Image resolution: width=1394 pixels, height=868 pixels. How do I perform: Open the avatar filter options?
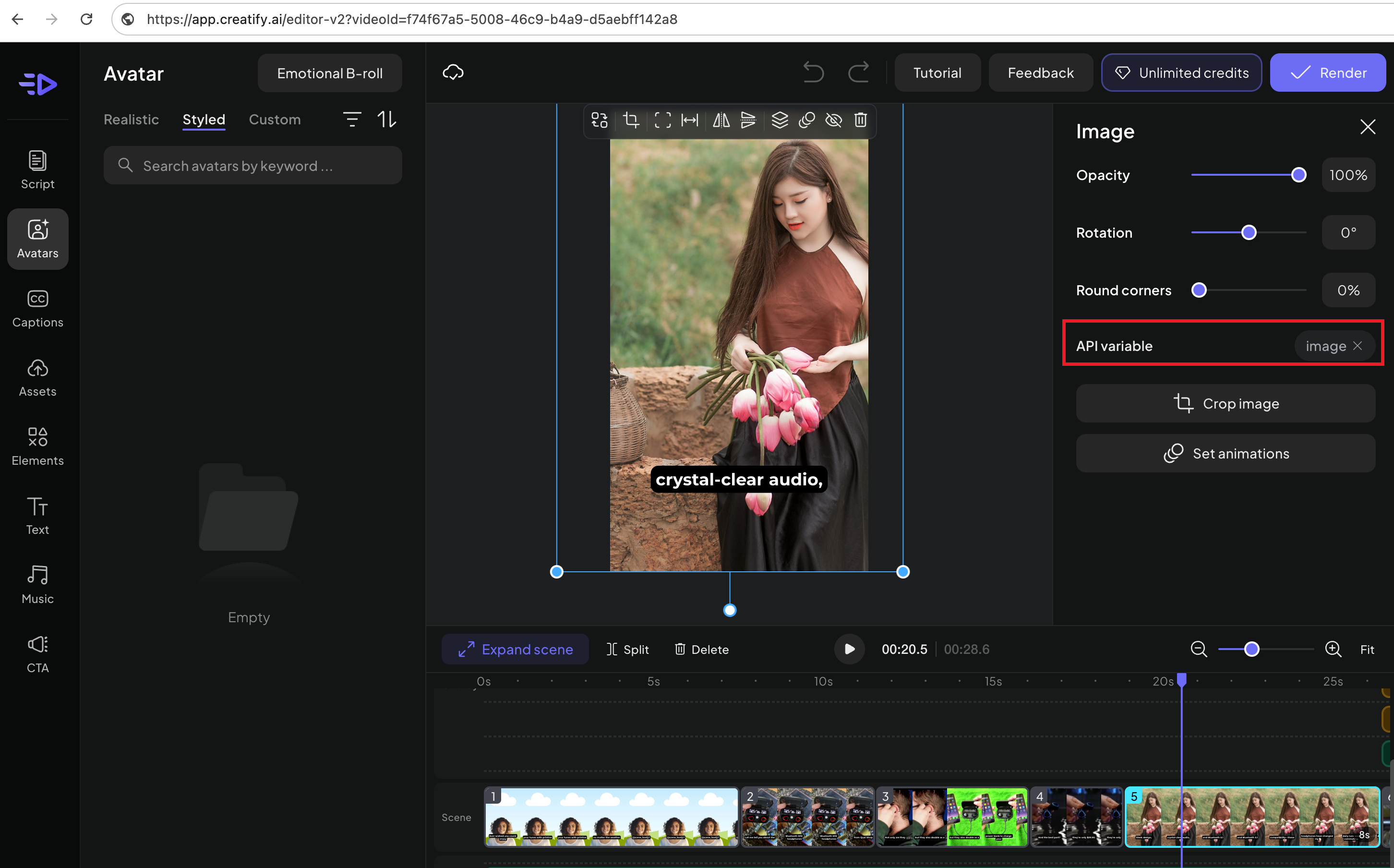point(352,120)
